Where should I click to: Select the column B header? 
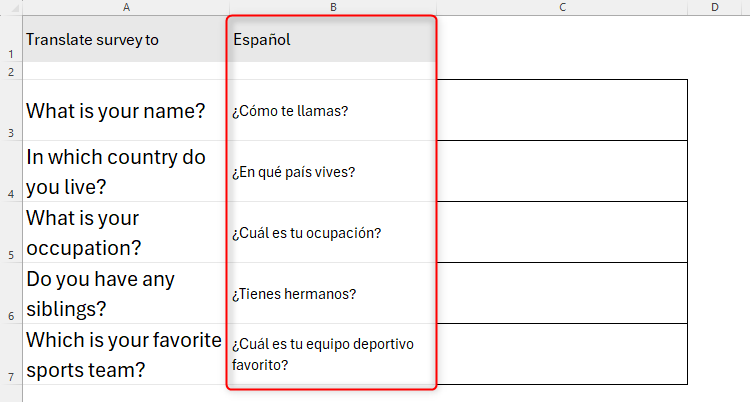[x=332, y=8]
